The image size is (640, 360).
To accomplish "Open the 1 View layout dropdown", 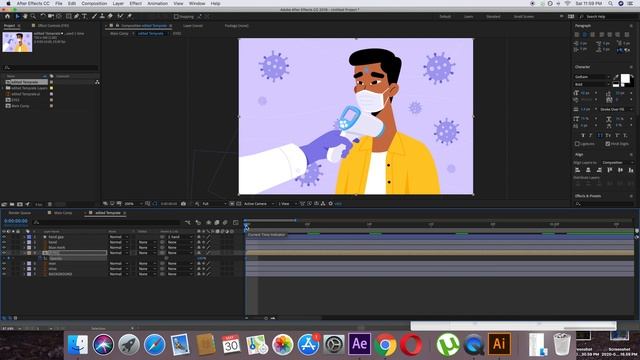I will 287,203.
